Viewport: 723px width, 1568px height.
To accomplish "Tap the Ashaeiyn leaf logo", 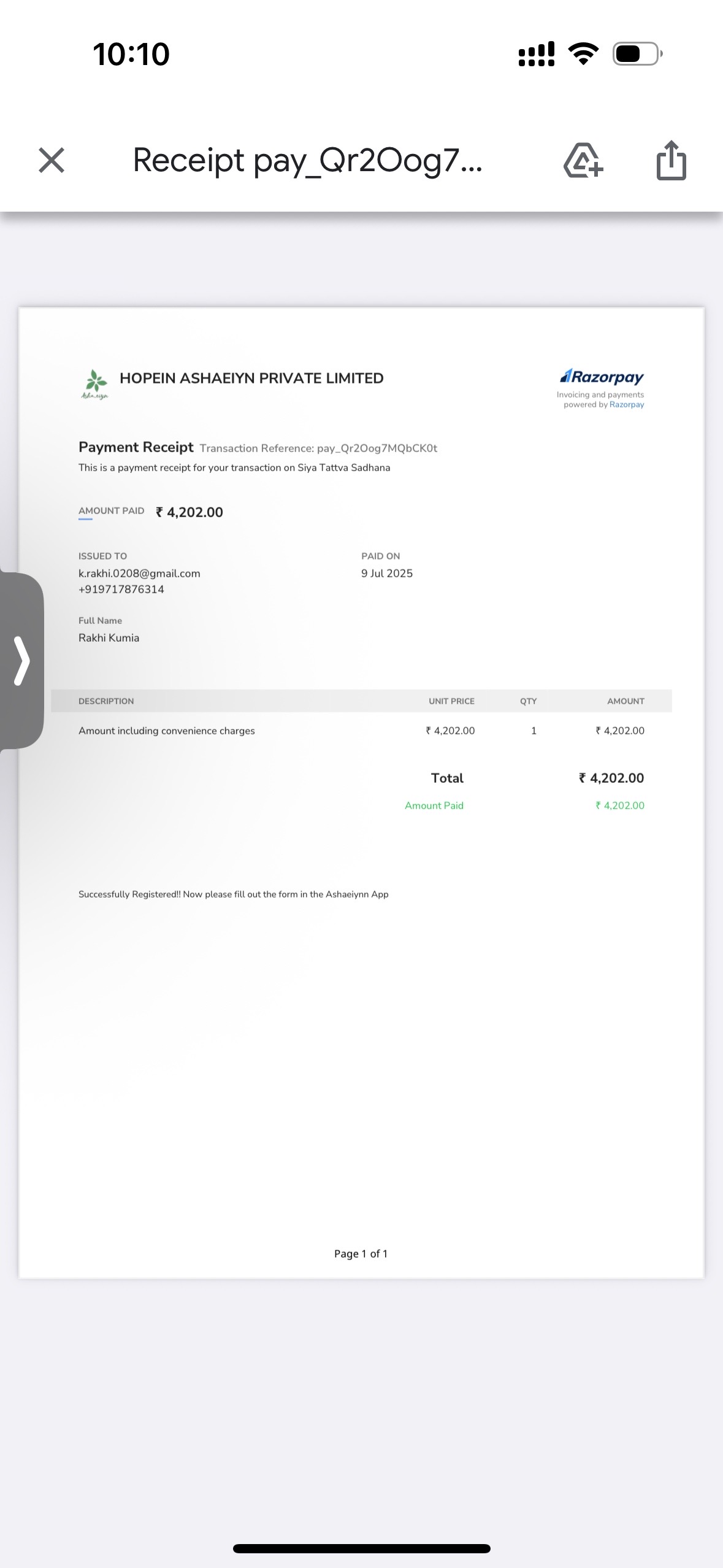I will tap(95, 385).
